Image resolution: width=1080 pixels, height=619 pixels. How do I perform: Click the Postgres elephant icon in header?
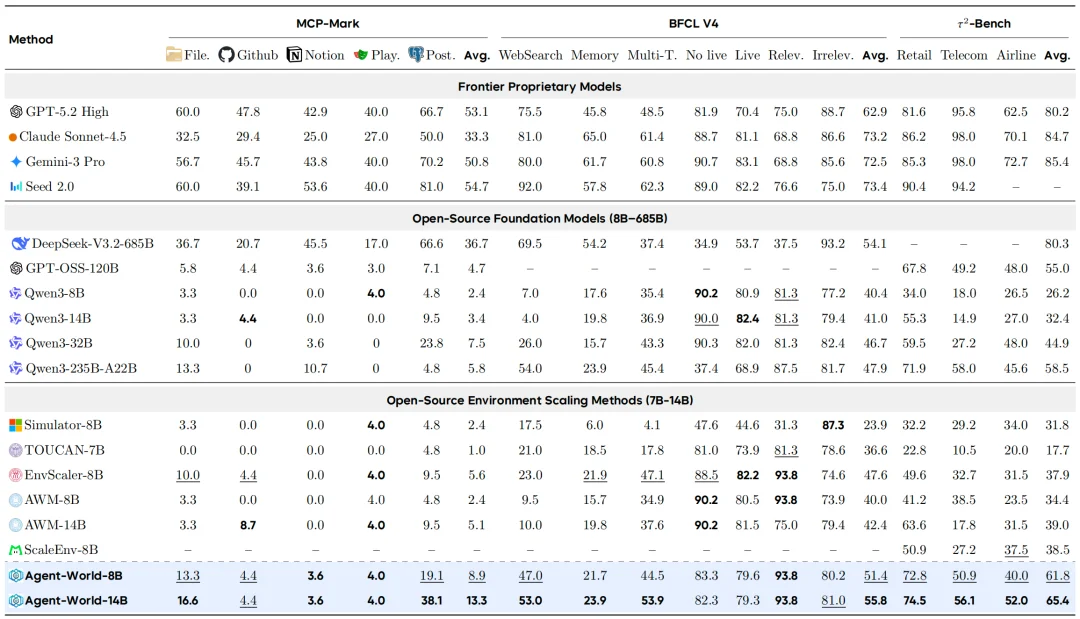pyautogui.click(x=416, y=54)
